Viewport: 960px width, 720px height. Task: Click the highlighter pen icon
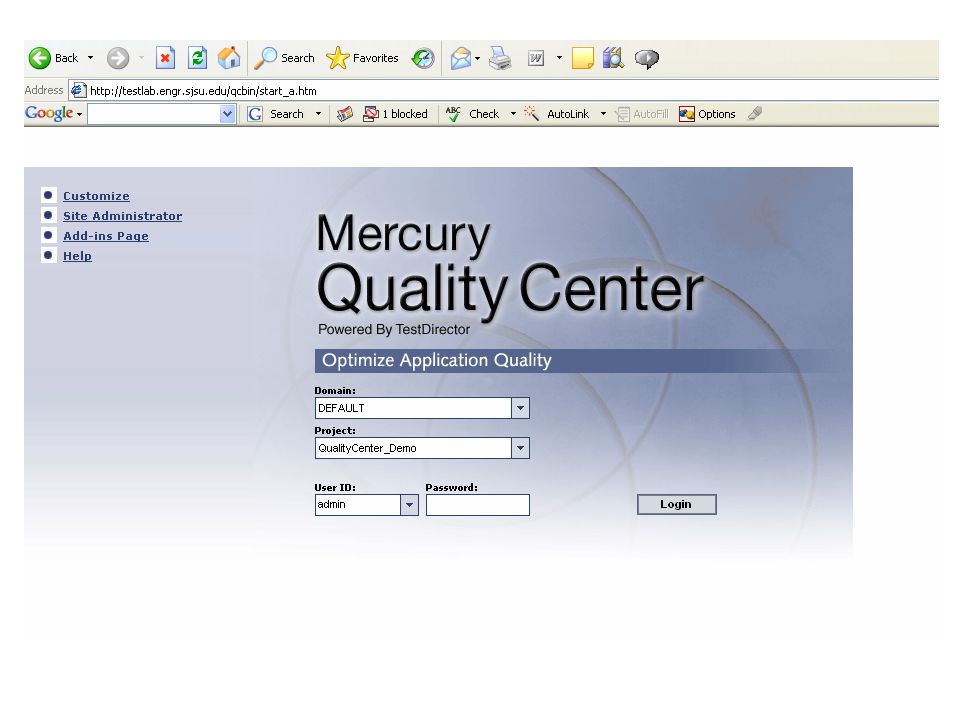755,113
